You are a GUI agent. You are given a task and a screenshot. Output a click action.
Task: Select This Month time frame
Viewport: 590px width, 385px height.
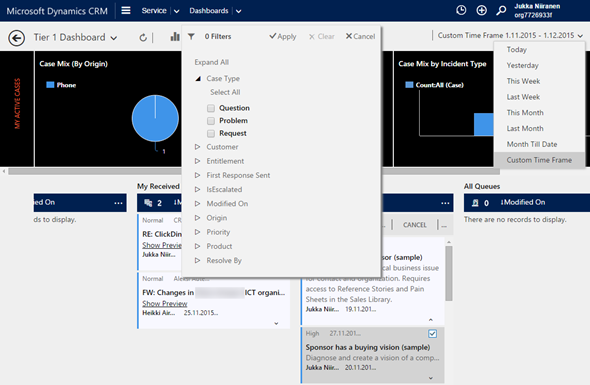coord(525,113)
